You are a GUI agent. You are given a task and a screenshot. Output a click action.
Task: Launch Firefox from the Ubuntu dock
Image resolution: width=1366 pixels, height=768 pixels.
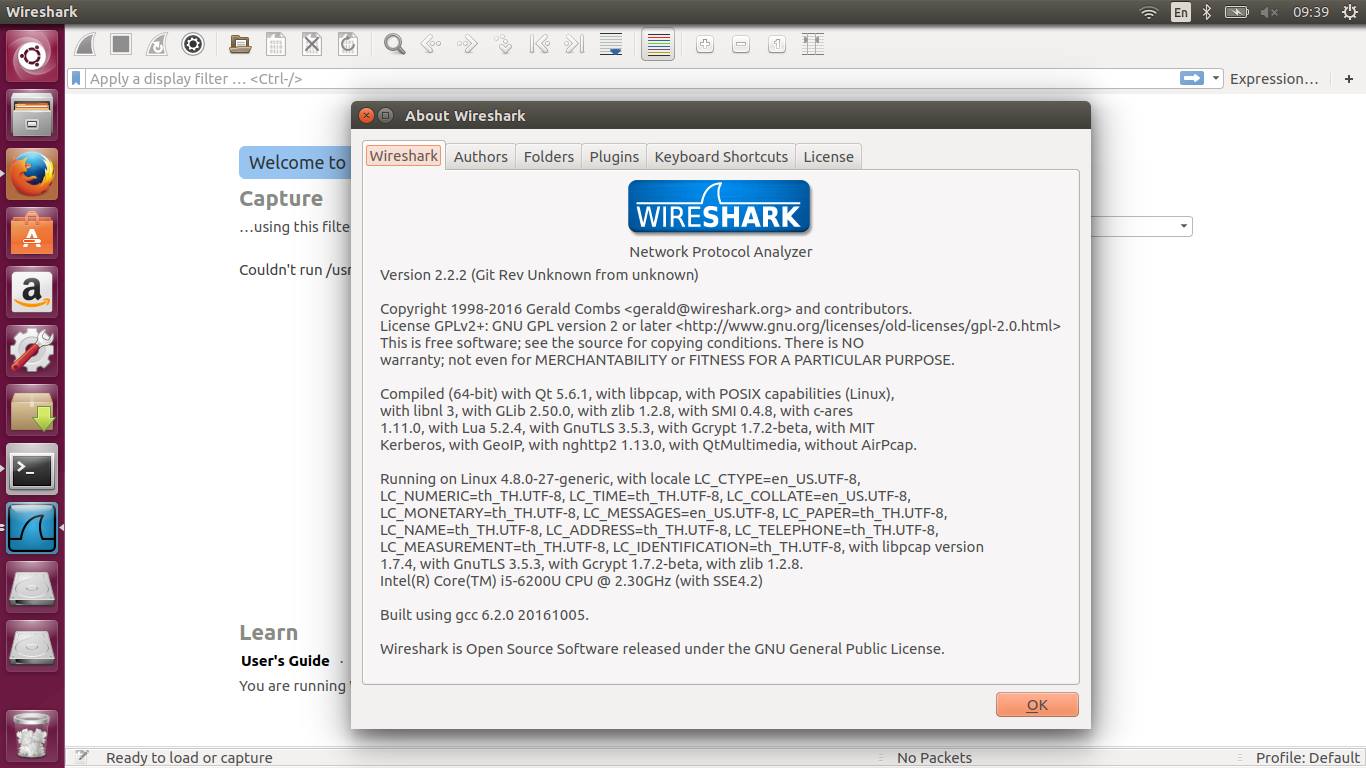coord(32,174)
